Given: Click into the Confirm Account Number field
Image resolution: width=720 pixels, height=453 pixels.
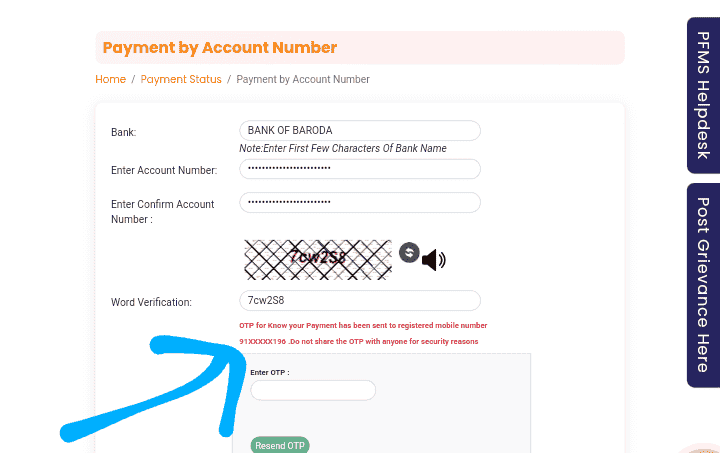Looking at the screenshot, I should tap(360, 202).
